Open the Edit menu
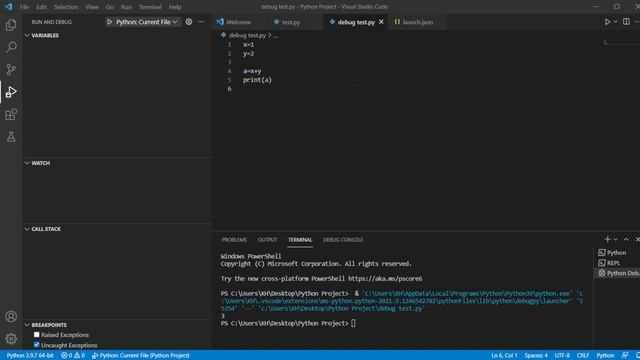Viewport: 640px width, 360px height. pyautogui.click(x=41, y=7)
